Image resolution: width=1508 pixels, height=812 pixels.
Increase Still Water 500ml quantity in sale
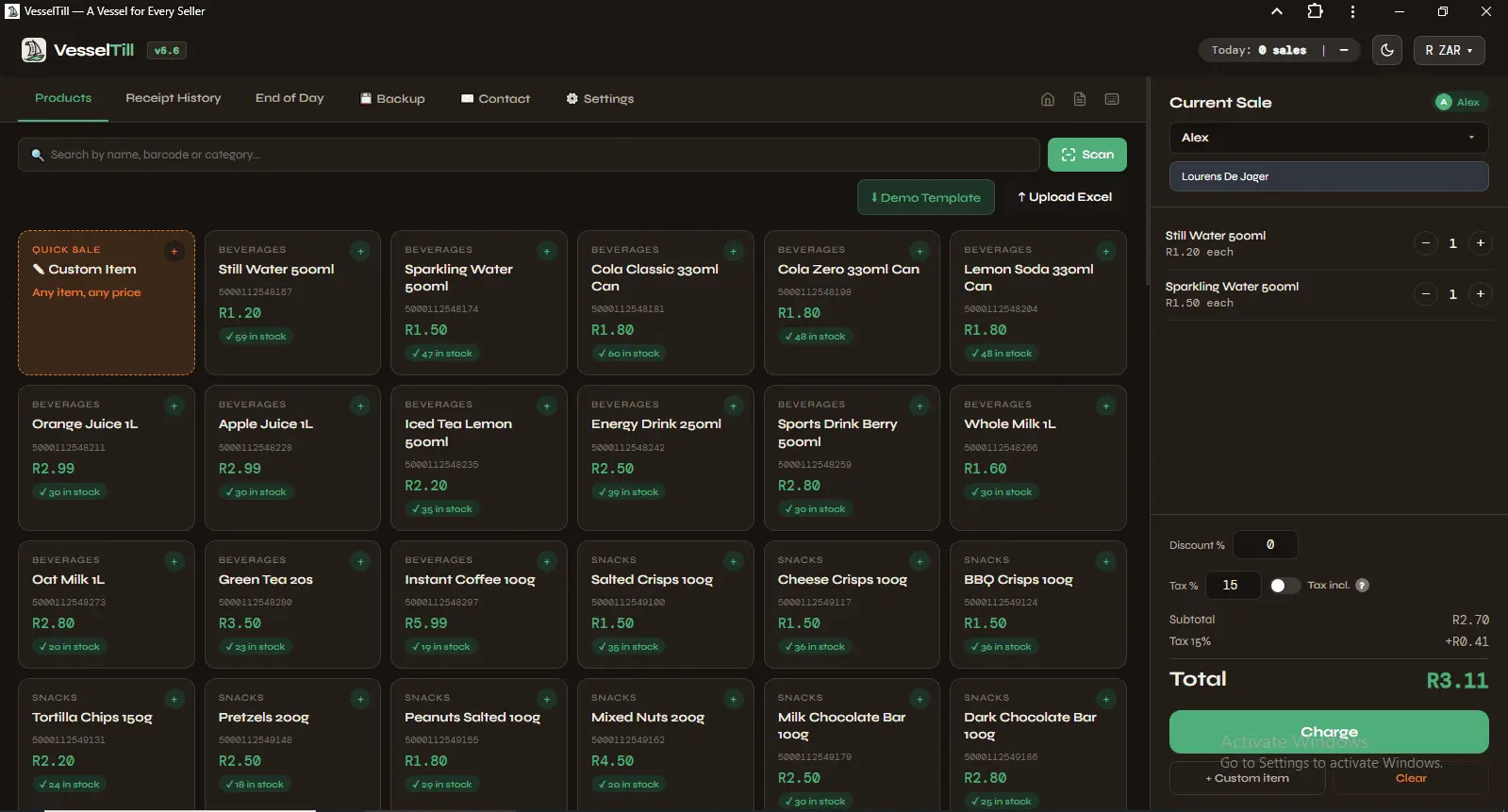click(x=1481, y=243)
